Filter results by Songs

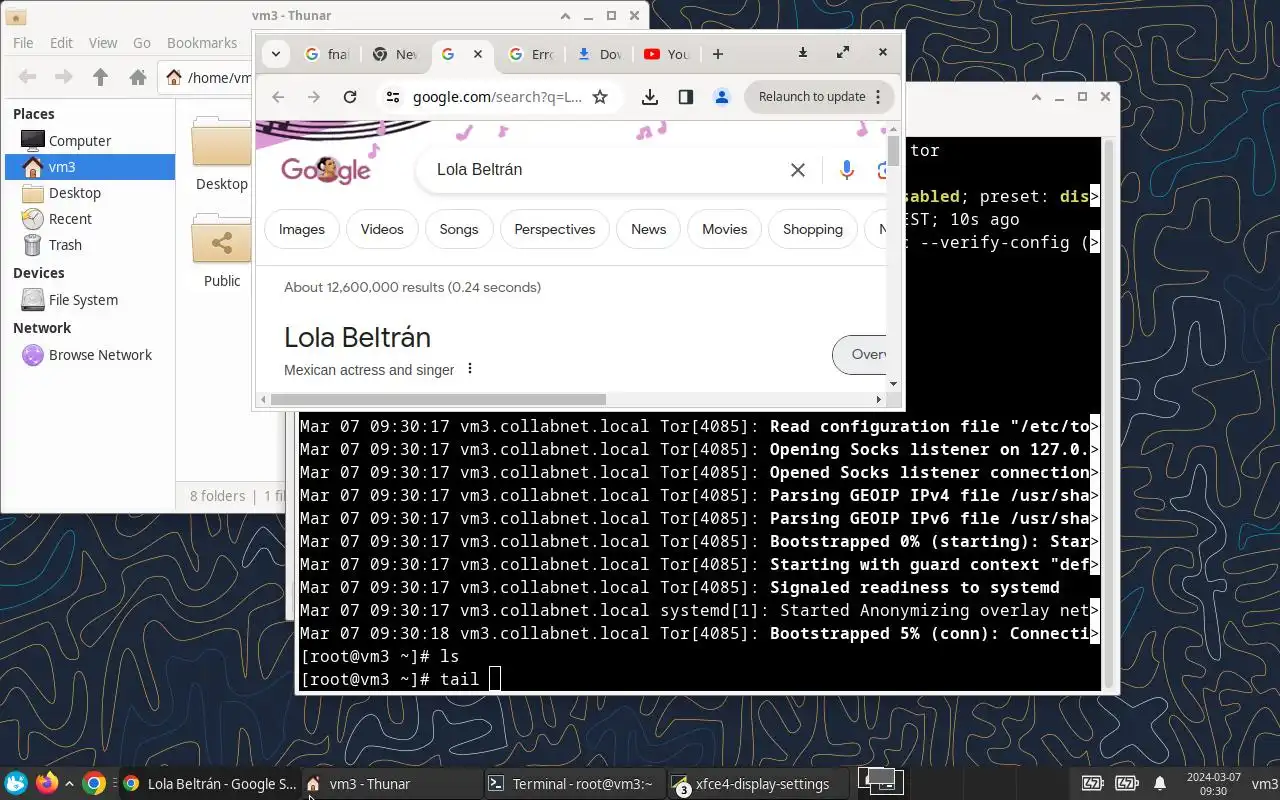click(x=459, y=229)
